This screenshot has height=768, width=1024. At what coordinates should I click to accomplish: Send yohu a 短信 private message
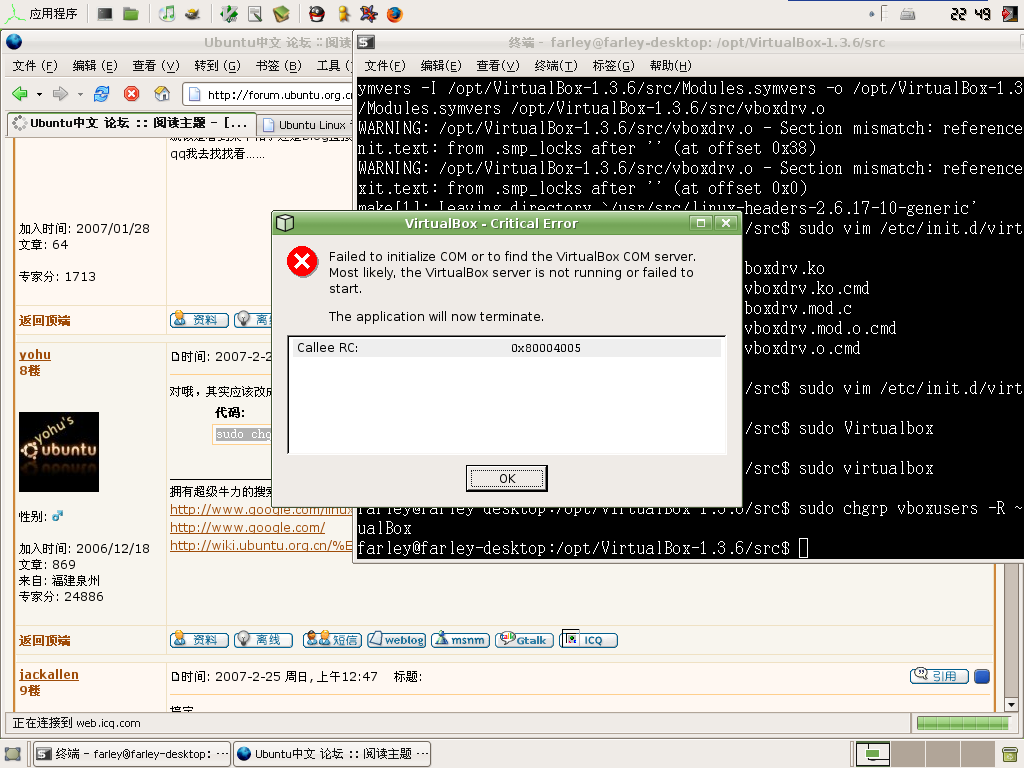pos(332,640)
